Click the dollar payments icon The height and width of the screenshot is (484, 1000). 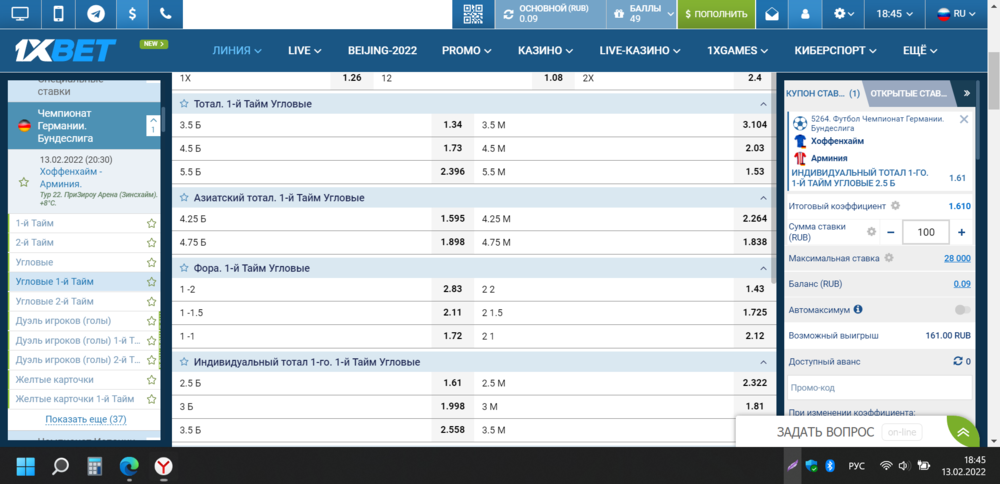click(132, 14)
